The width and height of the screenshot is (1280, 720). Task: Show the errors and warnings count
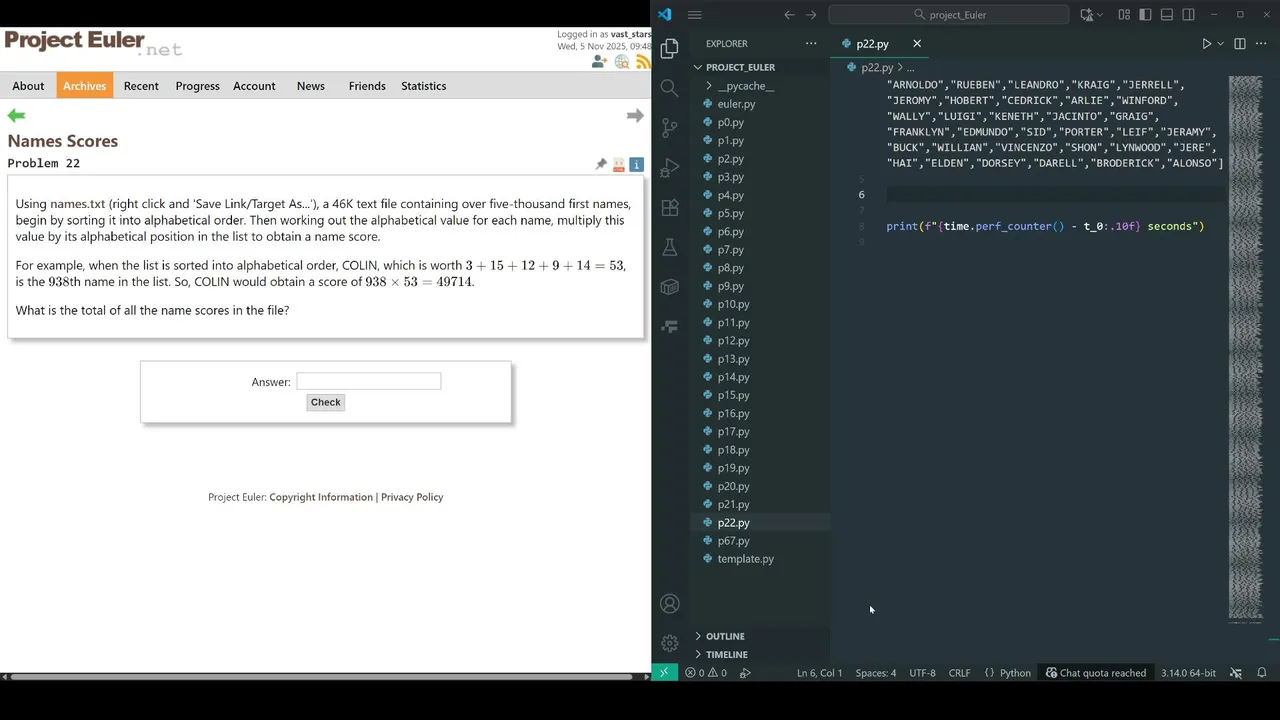pos(706,673)
